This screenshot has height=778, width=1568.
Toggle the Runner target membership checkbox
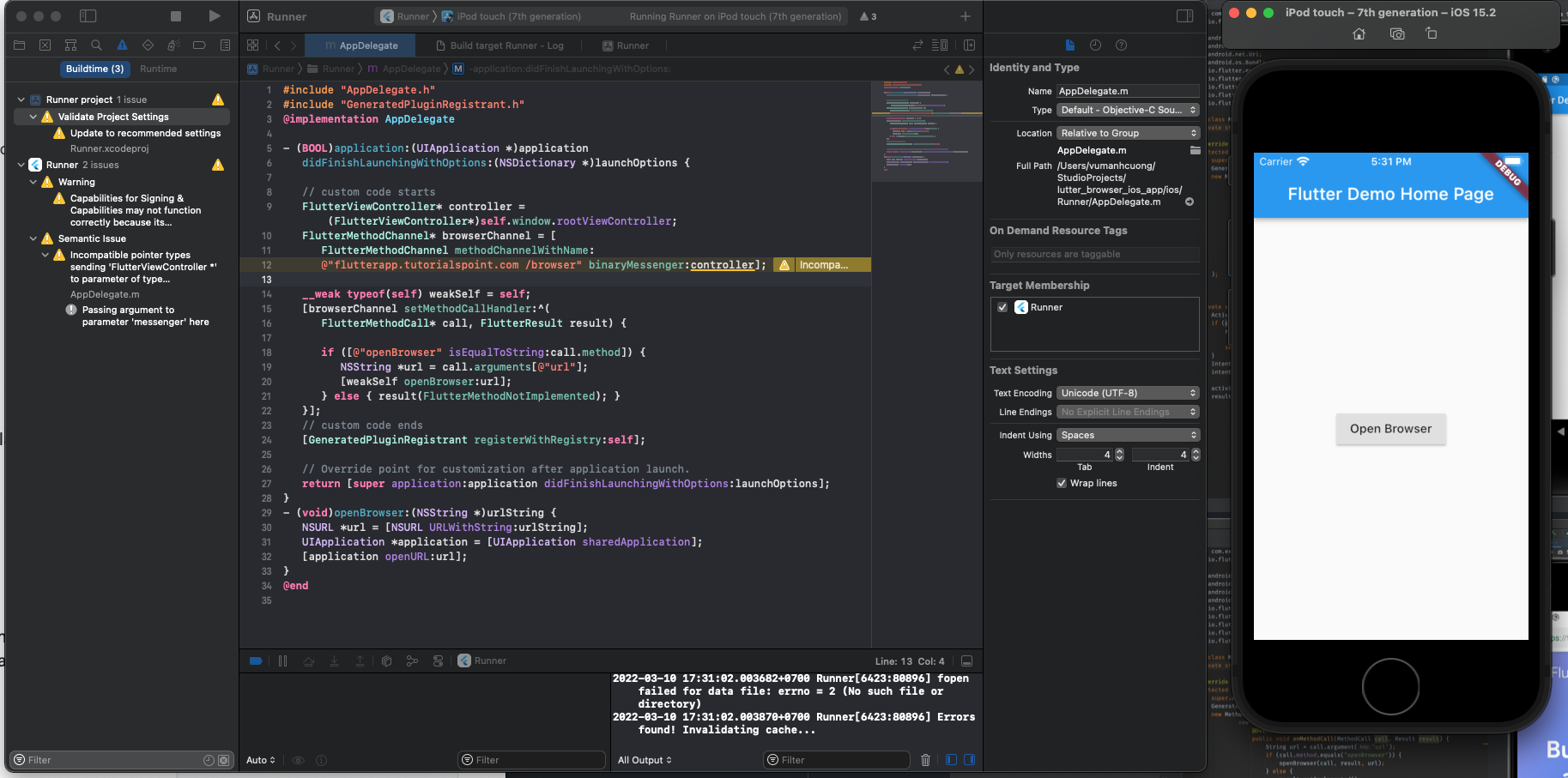[x=1002, y=307]
